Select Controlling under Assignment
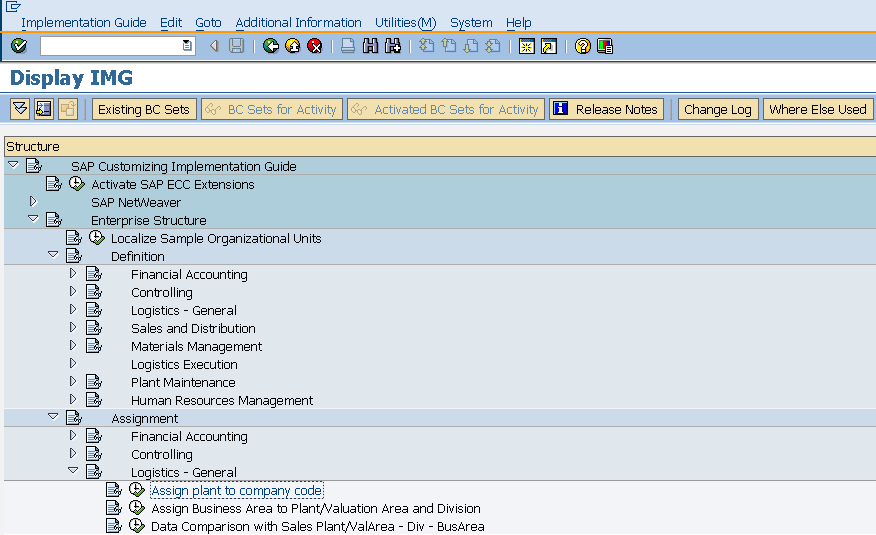 coord(161,454)
